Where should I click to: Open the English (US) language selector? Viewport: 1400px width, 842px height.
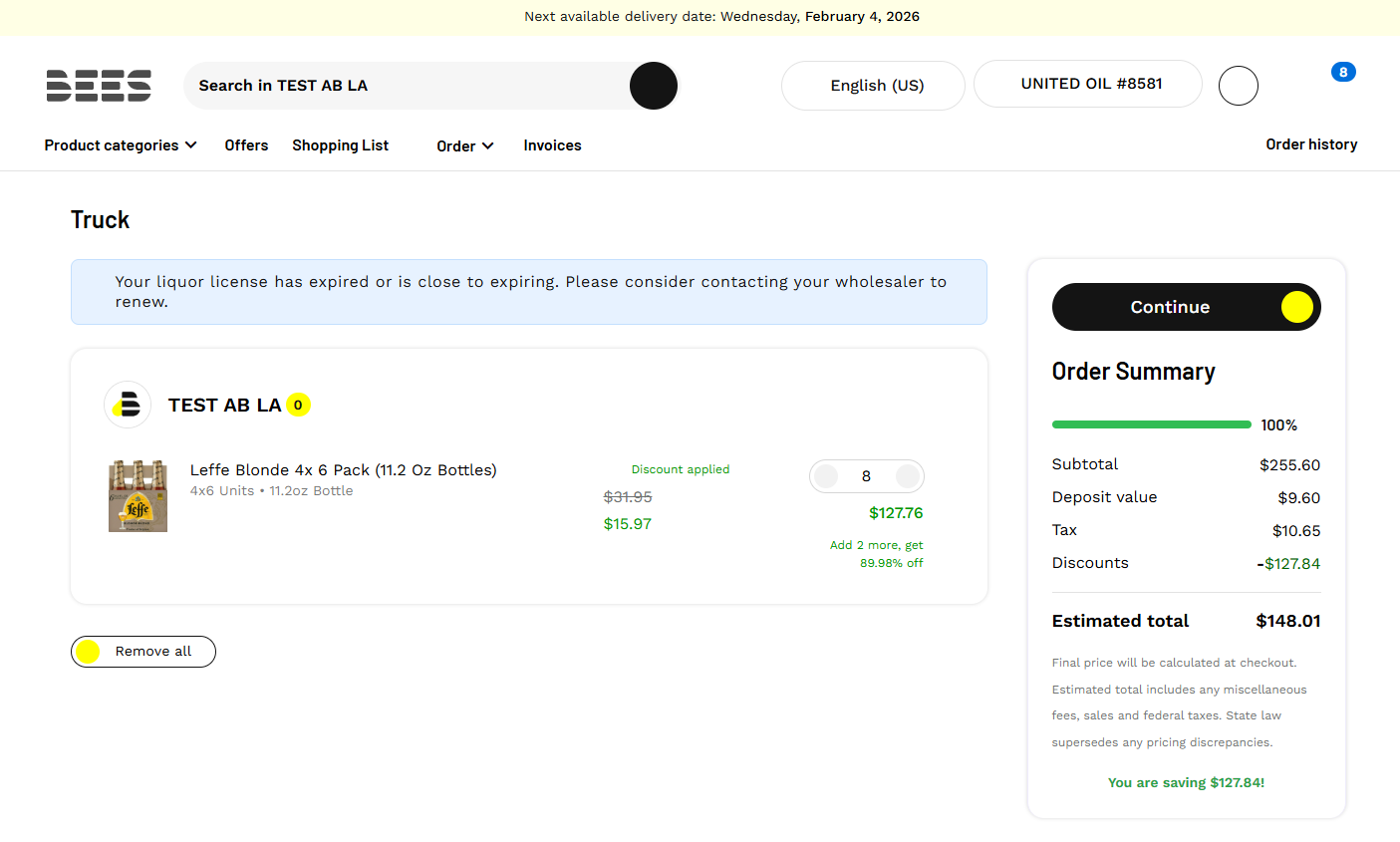click(873, 86)
